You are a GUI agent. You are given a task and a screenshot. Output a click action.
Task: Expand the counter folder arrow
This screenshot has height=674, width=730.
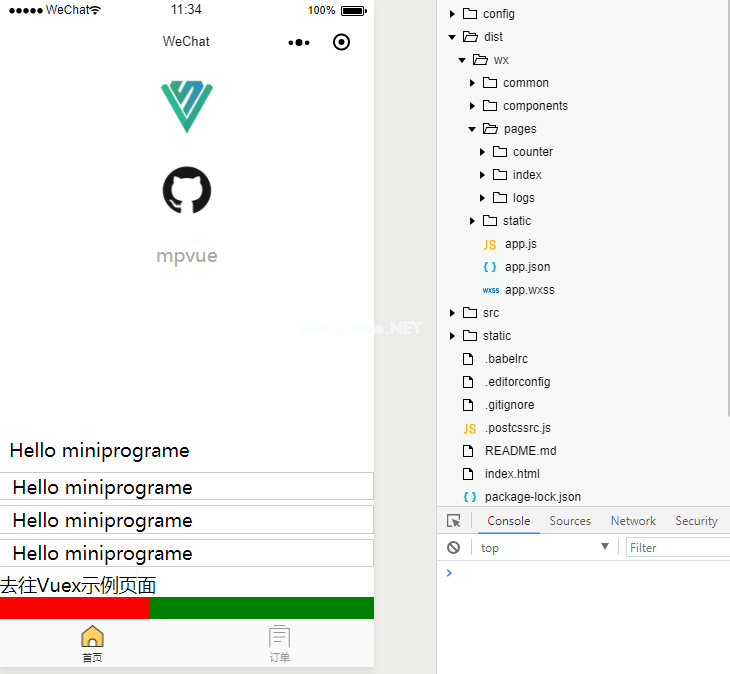click(x=482, y=152)
